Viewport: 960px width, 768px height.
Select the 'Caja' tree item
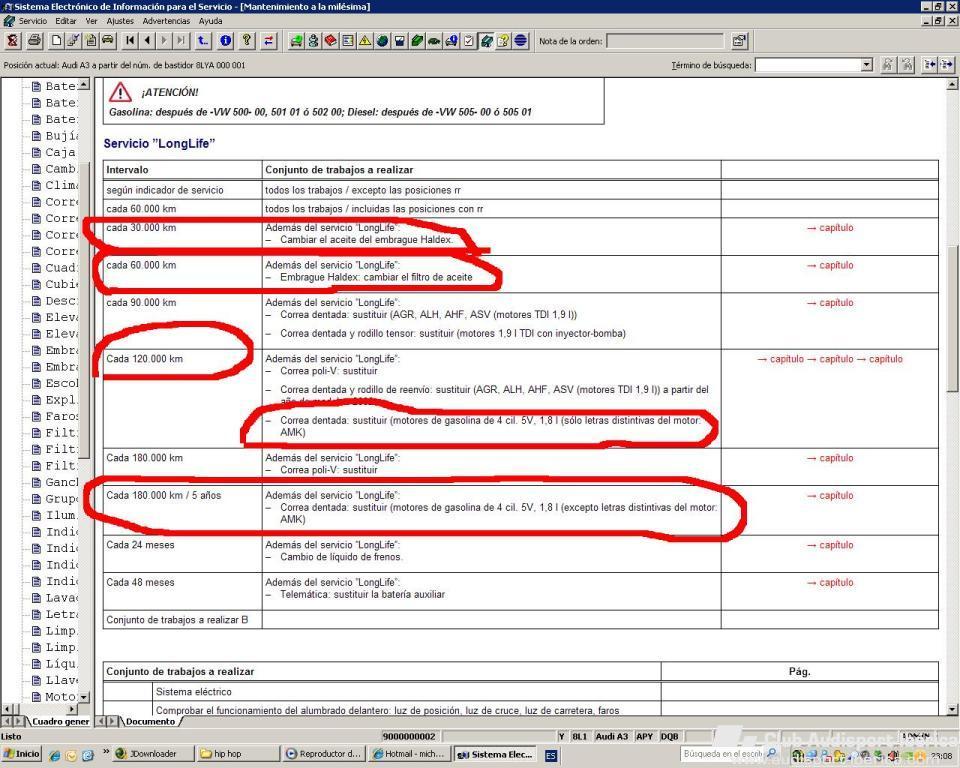click(x=54, y=152)
